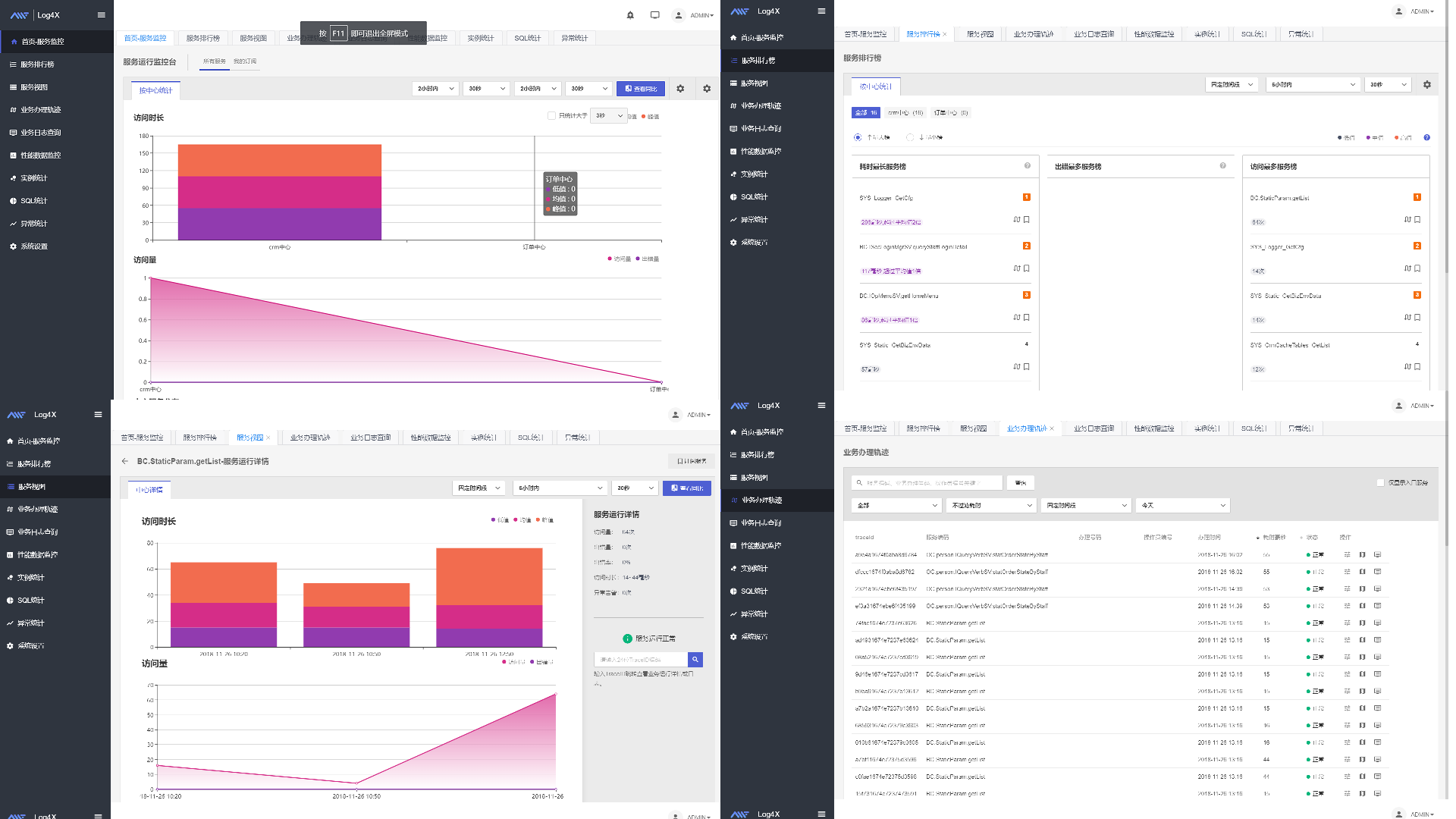Open 不过滤耗时 dropdown in trace filters
This screenshot has height=819, width=1456.
click(x=991, y=506)
